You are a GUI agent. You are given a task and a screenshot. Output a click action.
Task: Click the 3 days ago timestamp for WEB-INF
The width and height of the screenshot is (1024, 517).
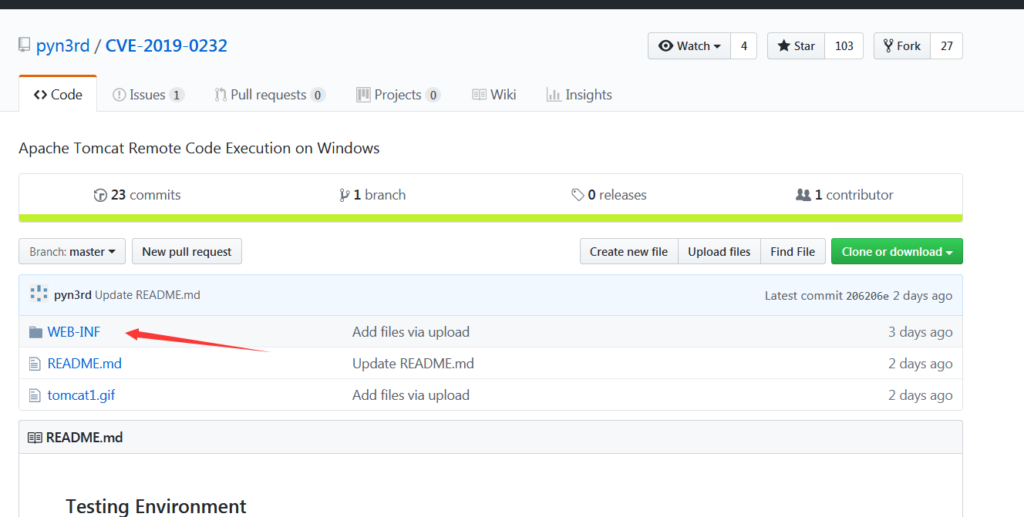pos(920,332)
